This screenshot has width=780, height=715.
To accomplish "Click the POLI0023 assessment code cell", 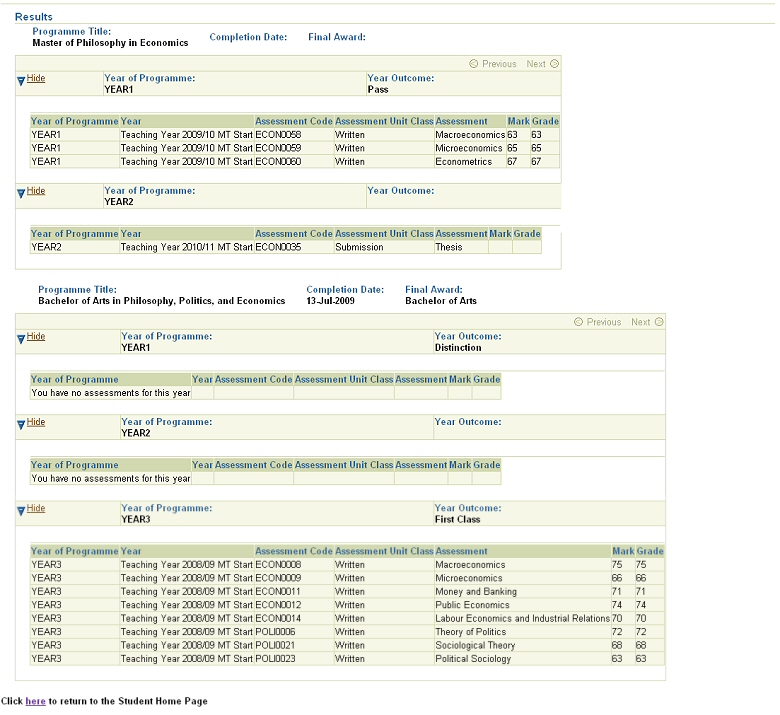I will [x=278, y=659].
